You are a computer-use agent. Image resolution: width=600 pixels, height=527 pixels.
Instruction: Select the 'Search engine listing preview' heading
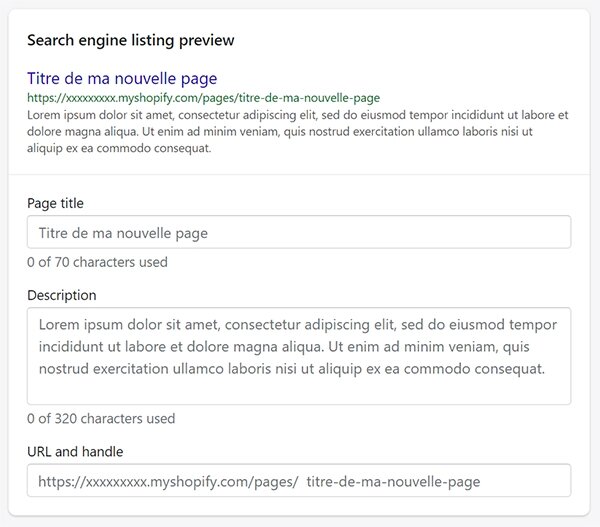[x=130, y=40]
